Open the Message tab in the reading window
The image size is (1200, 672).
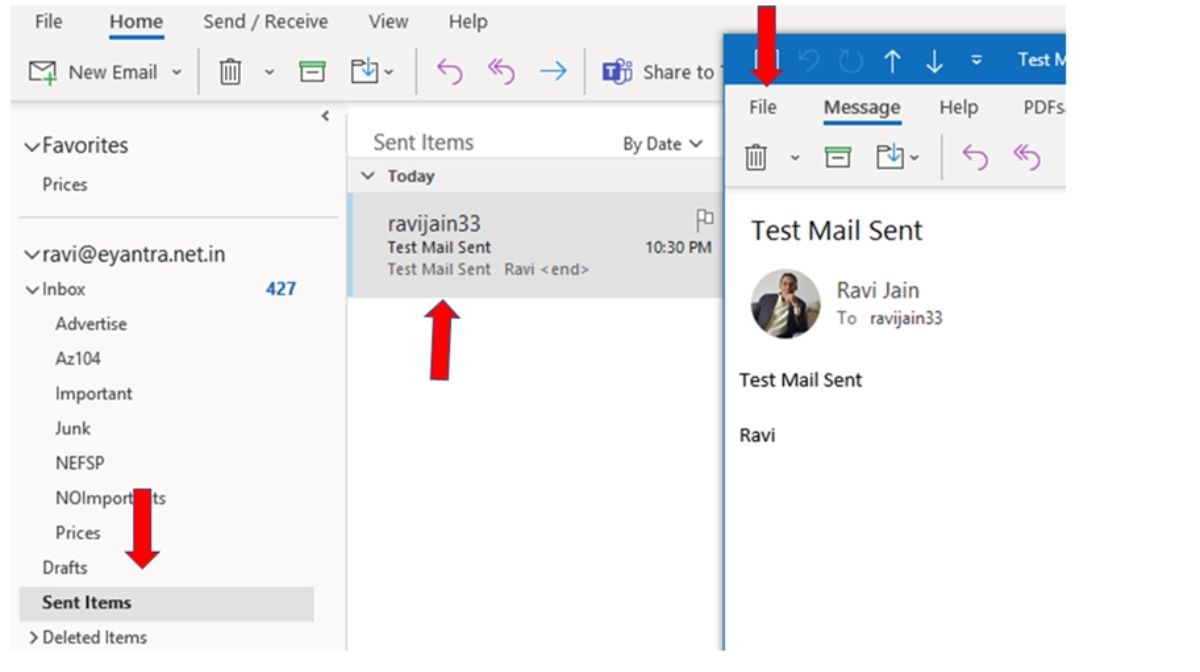861,107
